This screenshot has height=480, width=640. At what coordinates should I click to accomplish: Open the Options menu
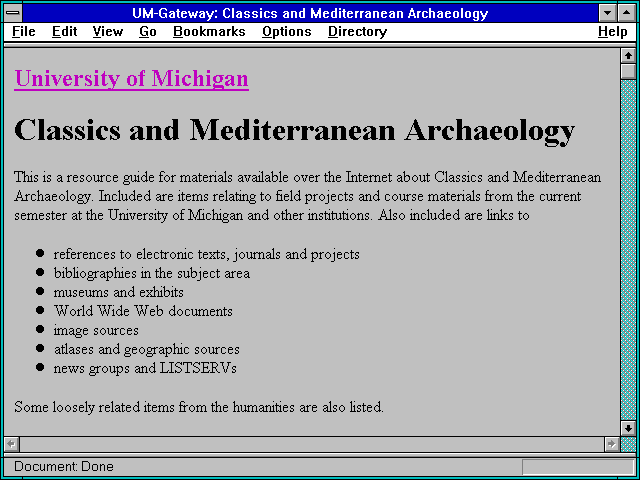pyautogui.click(x=287, y=31)
